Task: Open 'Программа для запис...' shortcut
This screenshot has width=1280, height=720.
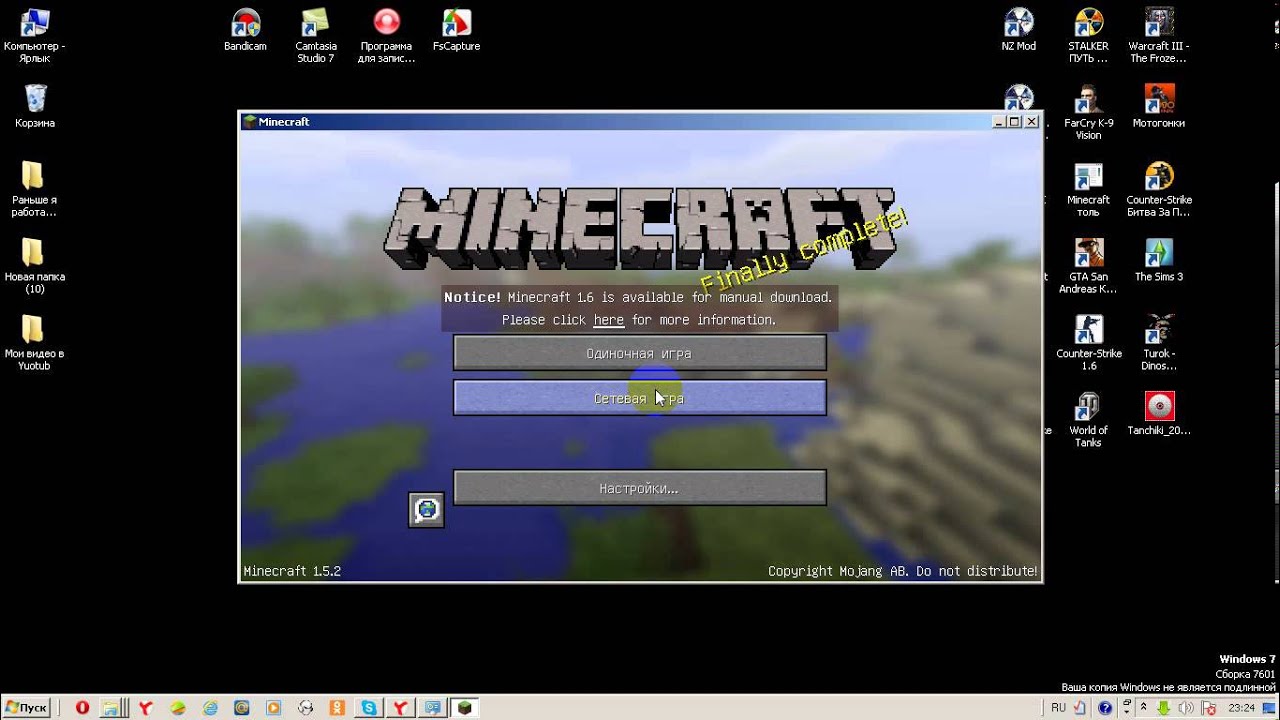Action: coord(386,36)
